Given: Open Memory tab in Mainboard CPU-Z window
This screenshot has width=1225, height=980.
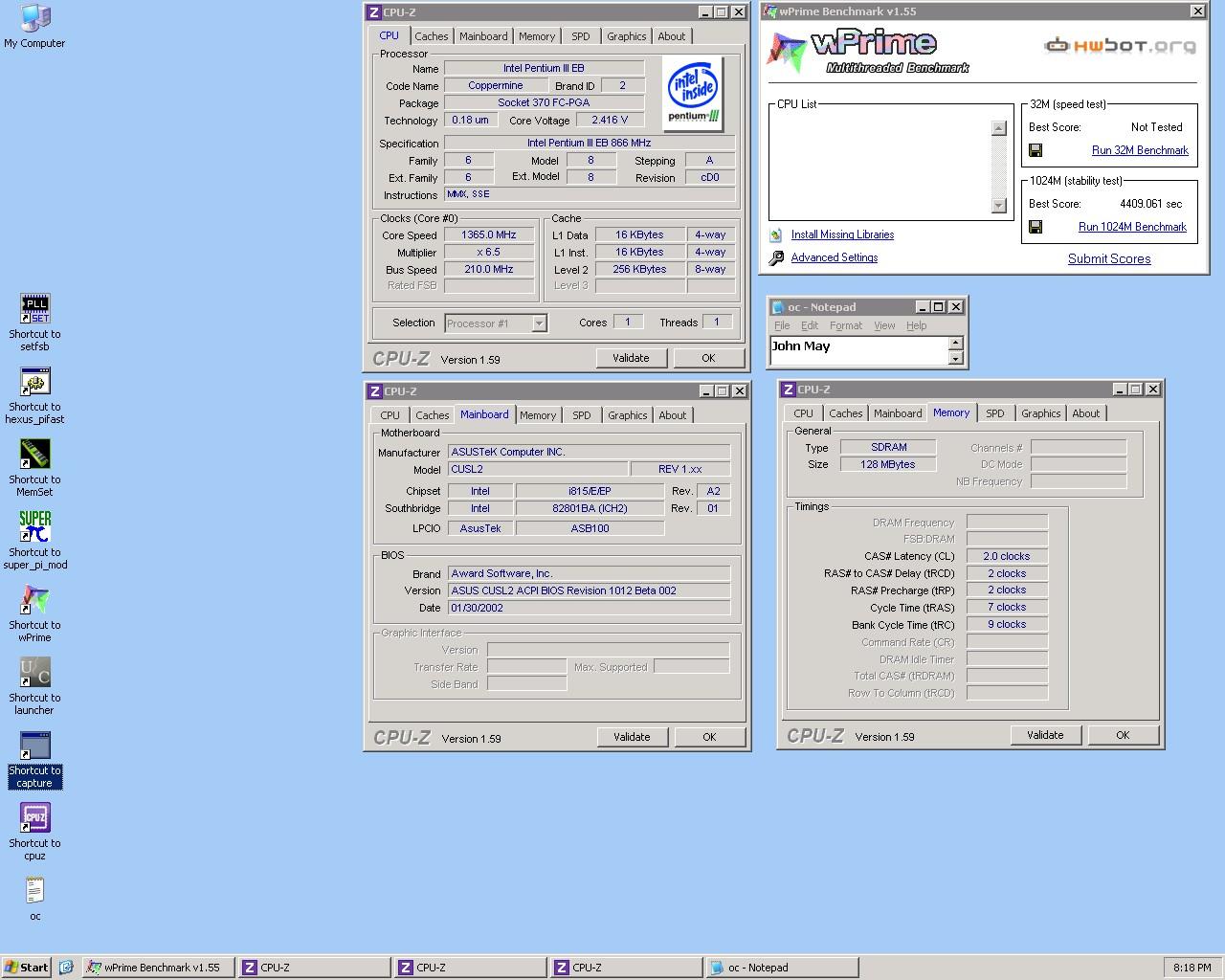Looking at the screenshot, I should (537, 415).
